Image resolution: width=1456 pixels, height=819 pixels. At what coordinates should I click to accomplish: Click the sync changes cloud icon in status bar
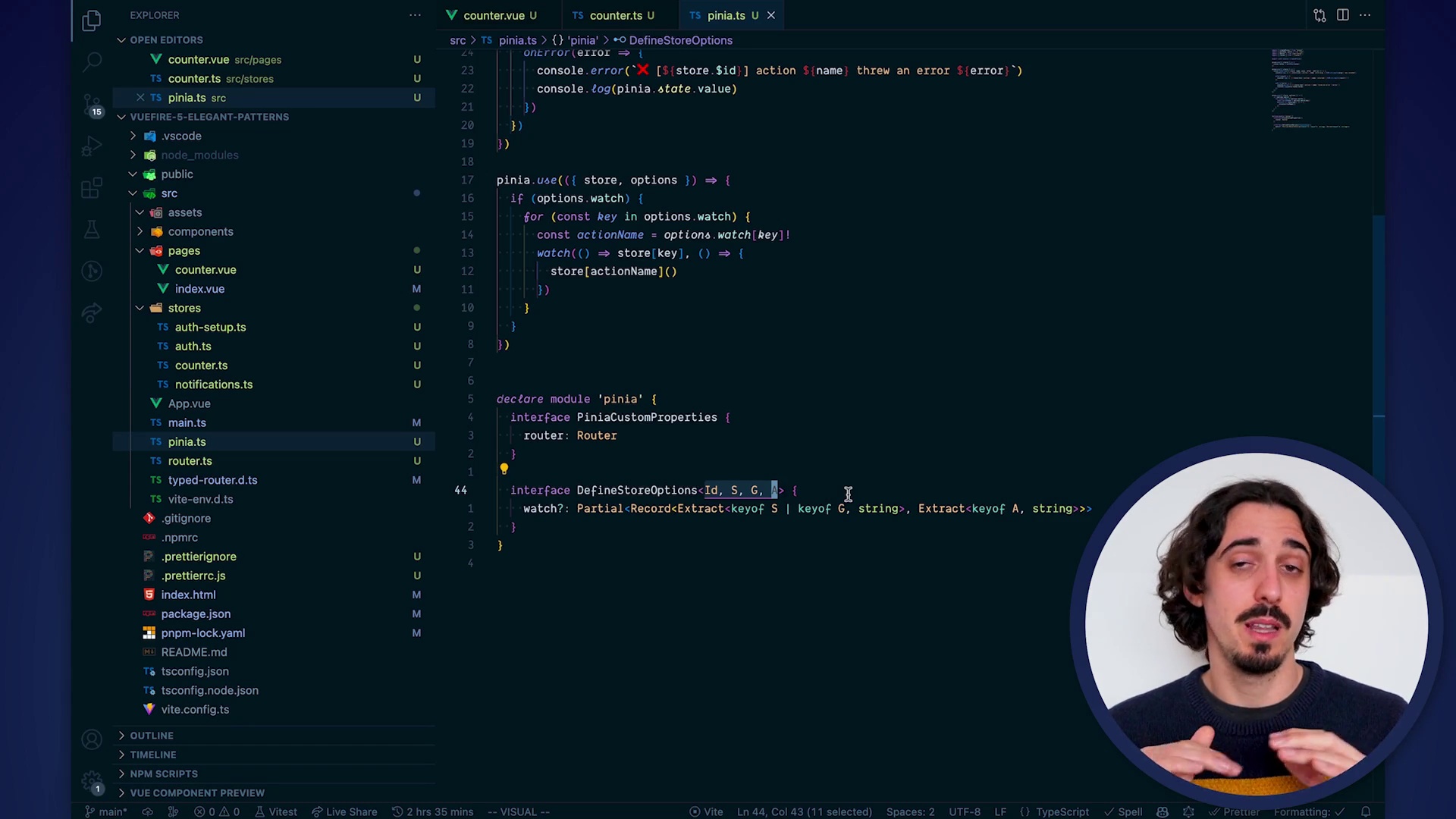click(x=147, y=811)
